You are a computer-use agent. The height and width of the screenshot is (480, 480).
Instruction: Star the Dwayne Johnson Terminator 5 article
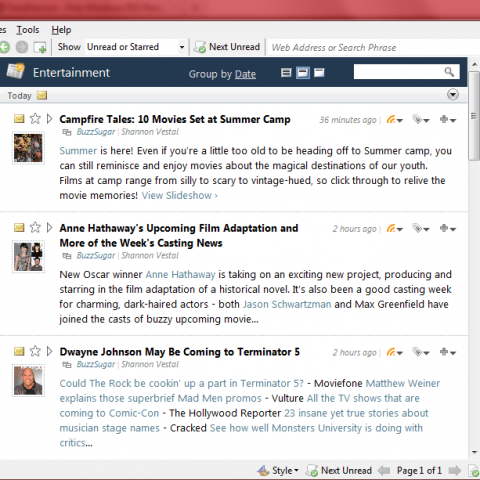[x=35, y=351]
